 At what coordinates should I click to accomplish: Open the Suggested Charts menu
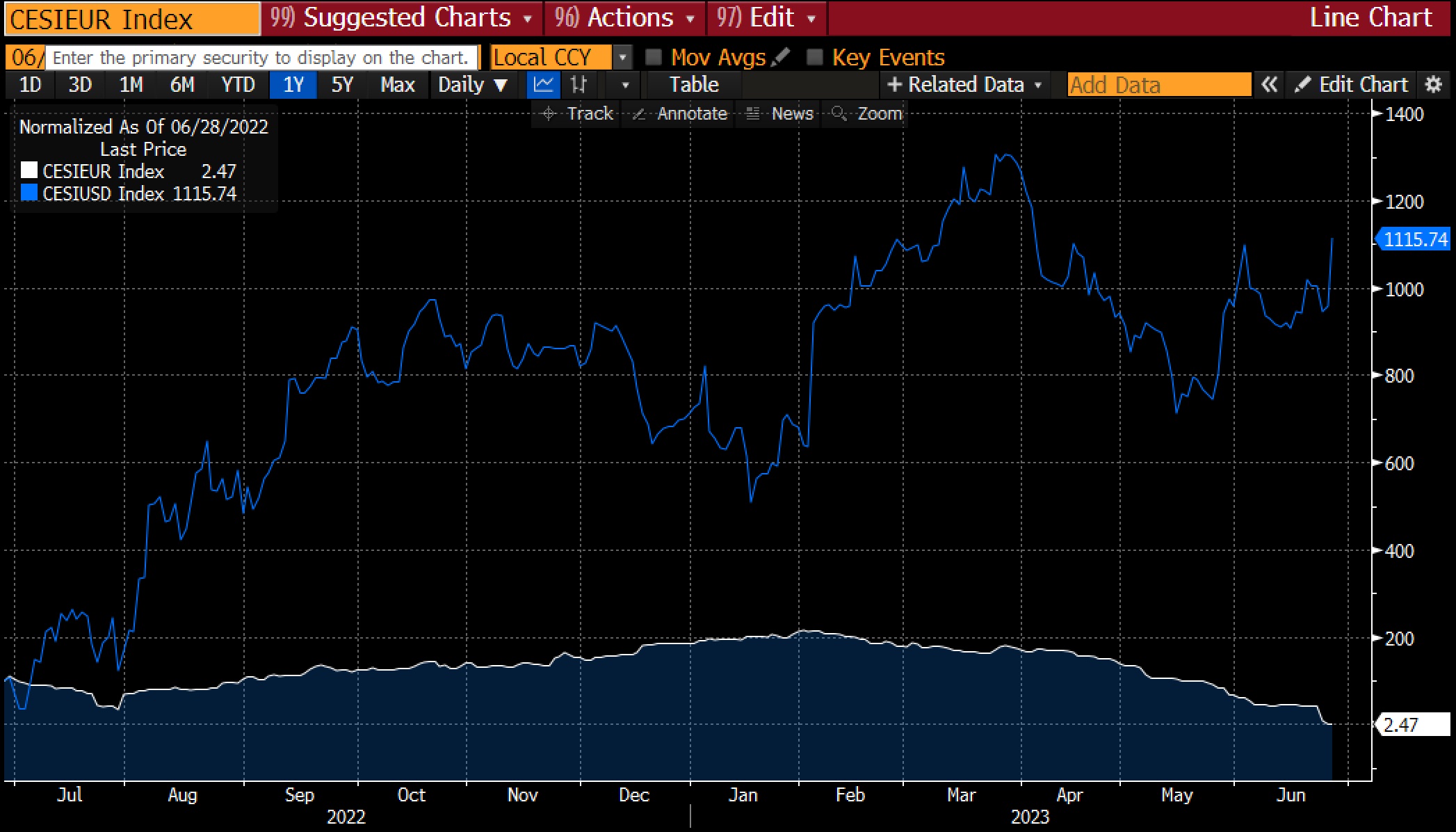(x=402, y=17)
